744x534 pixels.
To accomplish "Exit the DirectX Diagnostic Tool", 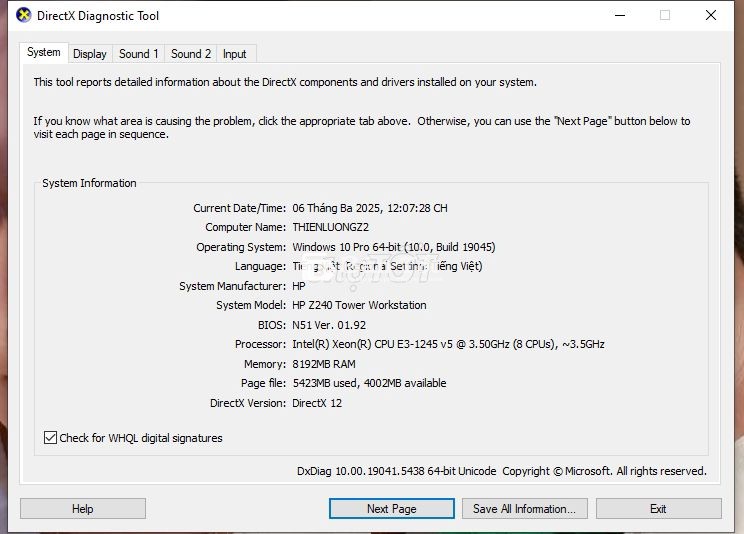I will coord(659,509).
